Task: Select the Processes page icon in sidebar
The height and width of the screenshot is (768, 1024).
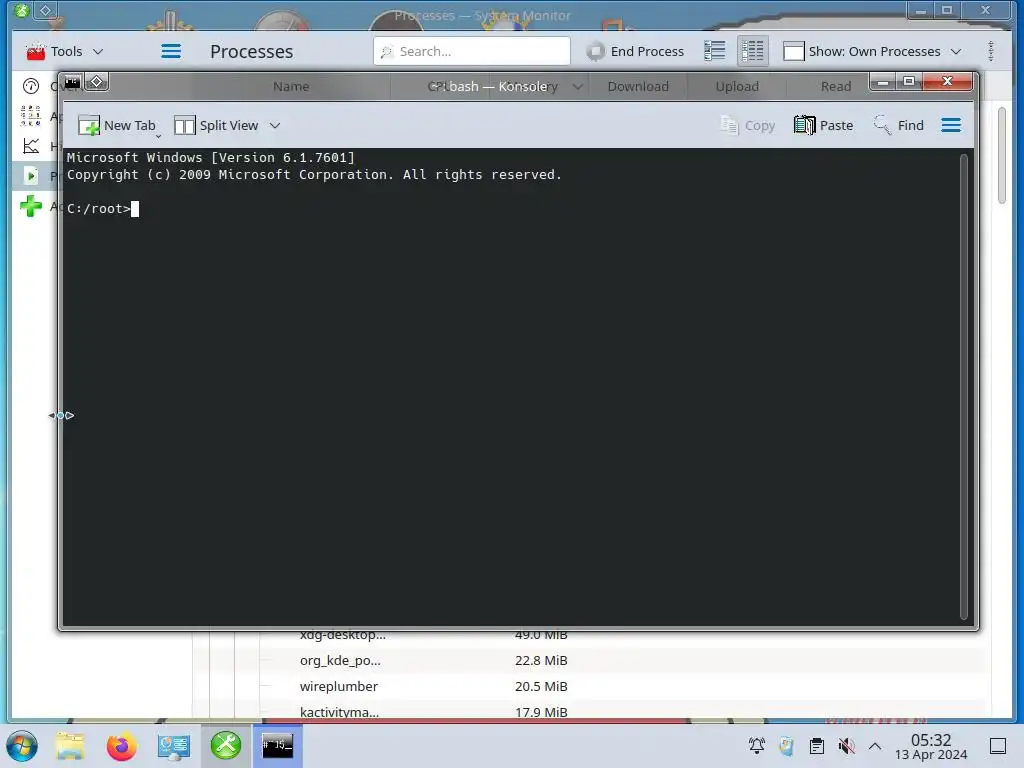Action: click(x=31, y=175)
